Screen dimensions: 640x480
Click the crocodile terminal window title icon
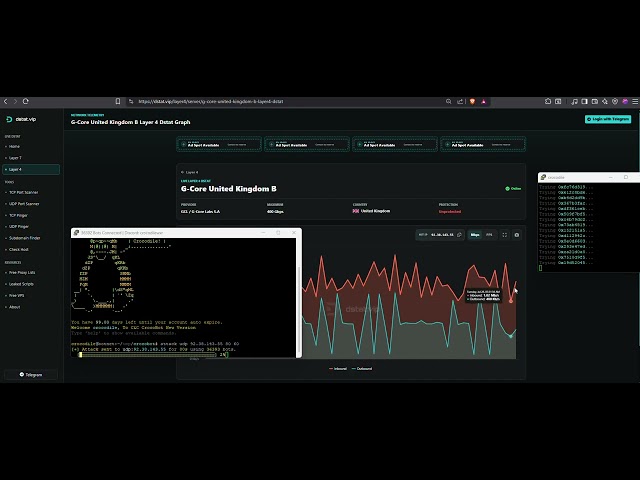point(543,177)
